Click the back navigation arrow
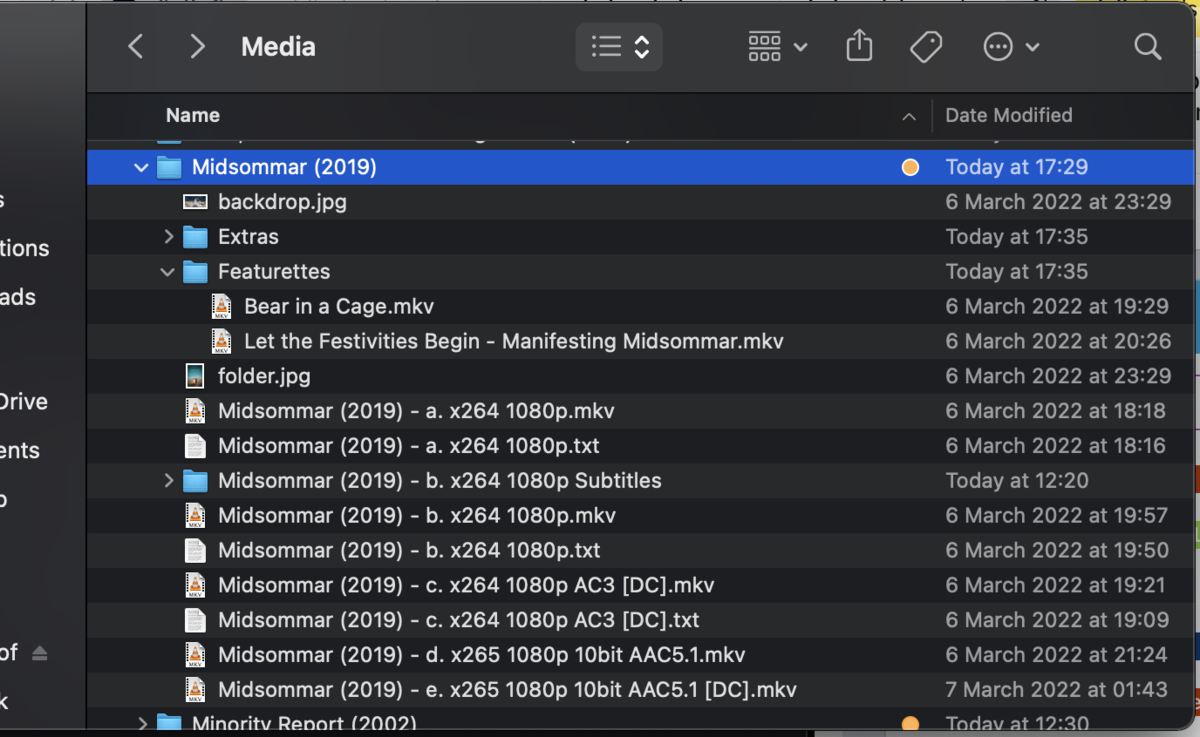This screenshot has width=1200, height=737. click(x=135, y=46)
